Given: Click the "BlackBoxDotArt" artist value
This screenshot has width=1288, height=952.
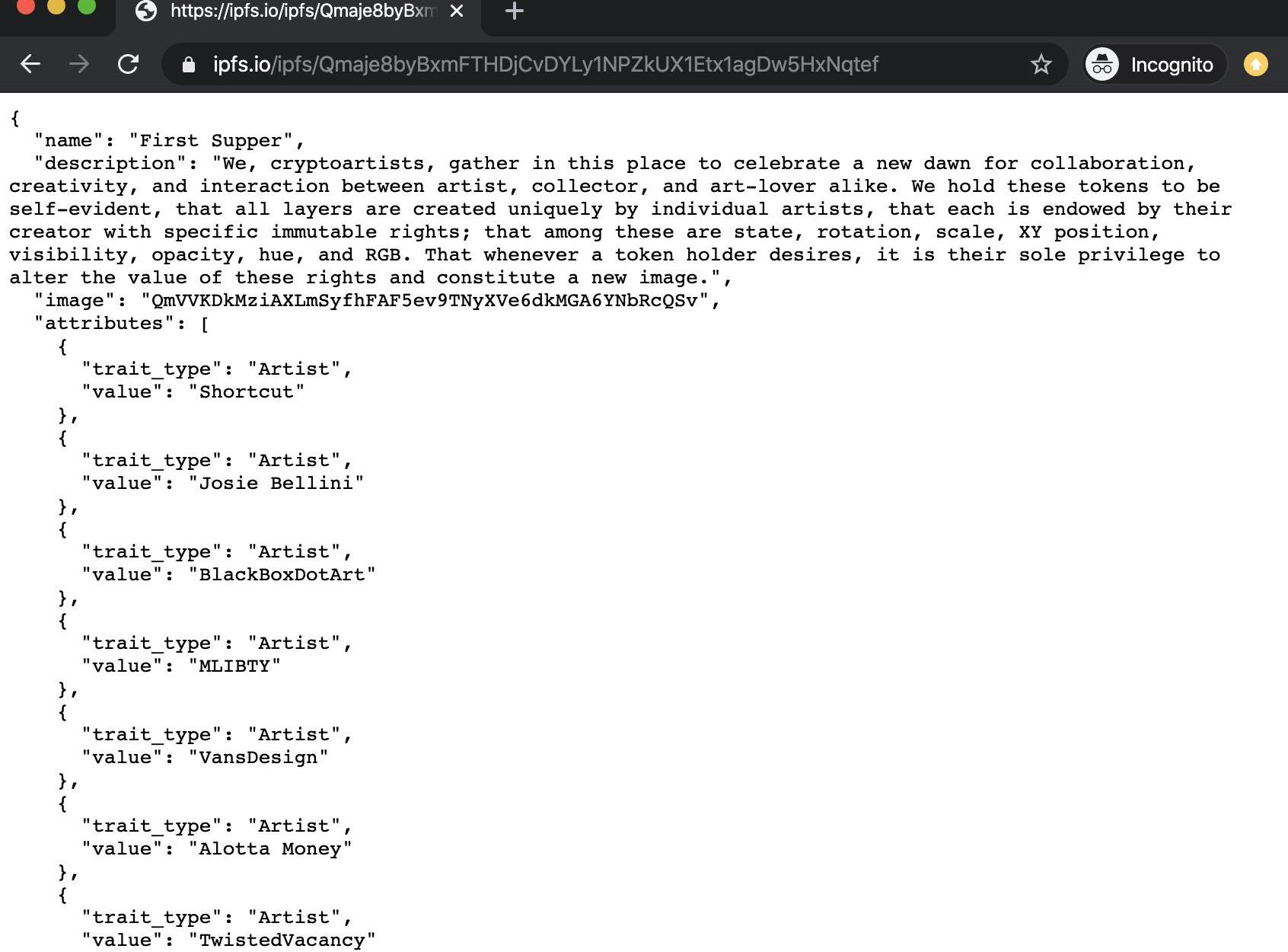Looking at the screenshot, I should tap(282, 575).
